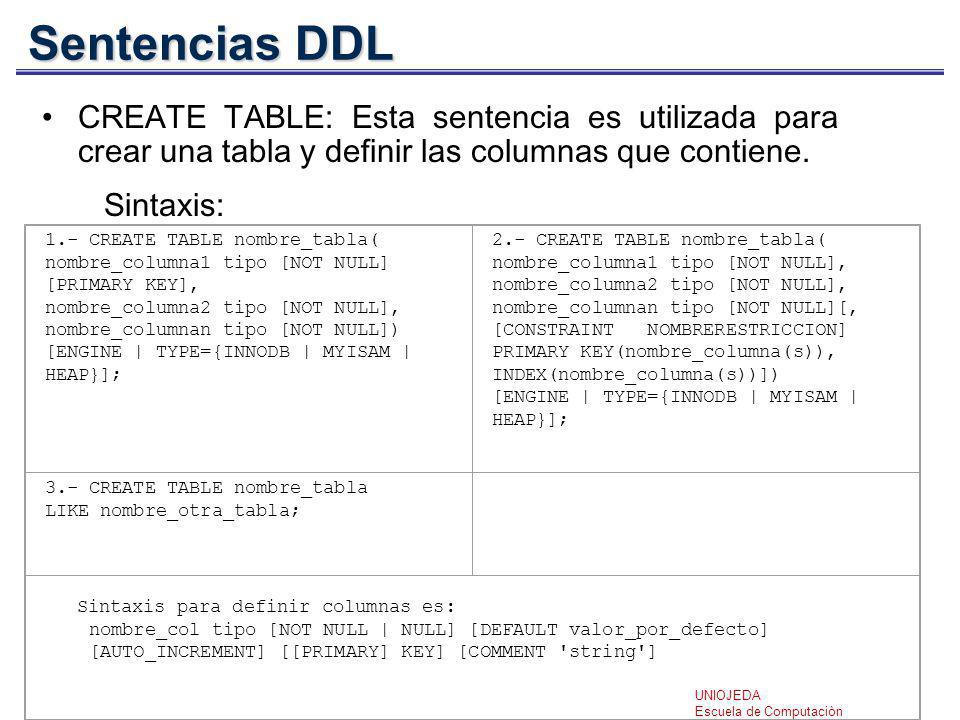Click 'Escuela de Computación' footer text
Viewport: 960px width, 720px height.
pyautogui.click(x=768, y=711)
